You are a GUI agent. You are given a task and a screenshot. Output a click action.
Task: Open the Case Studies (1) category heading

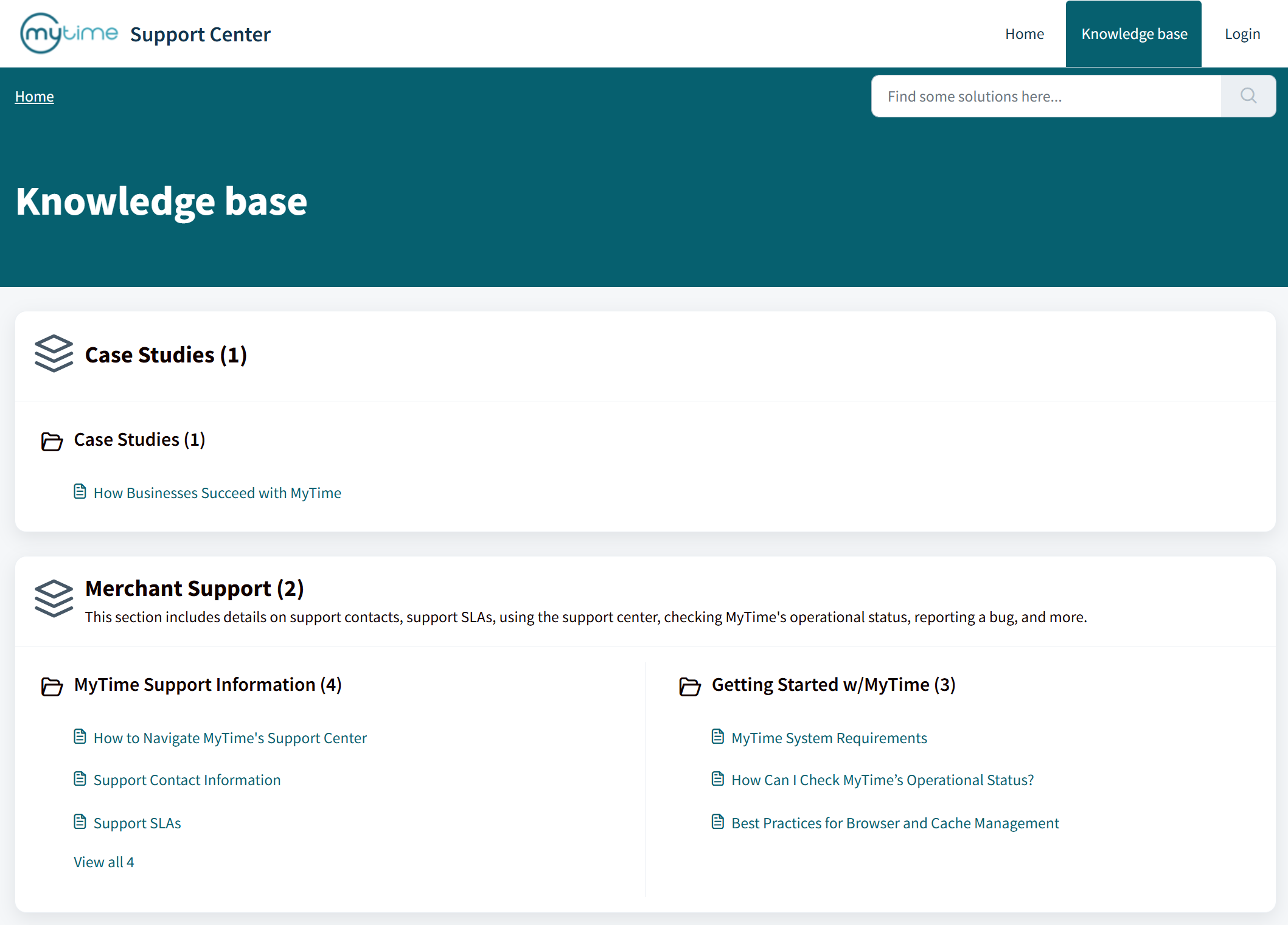pyautogui.click(x=166, y=355)
